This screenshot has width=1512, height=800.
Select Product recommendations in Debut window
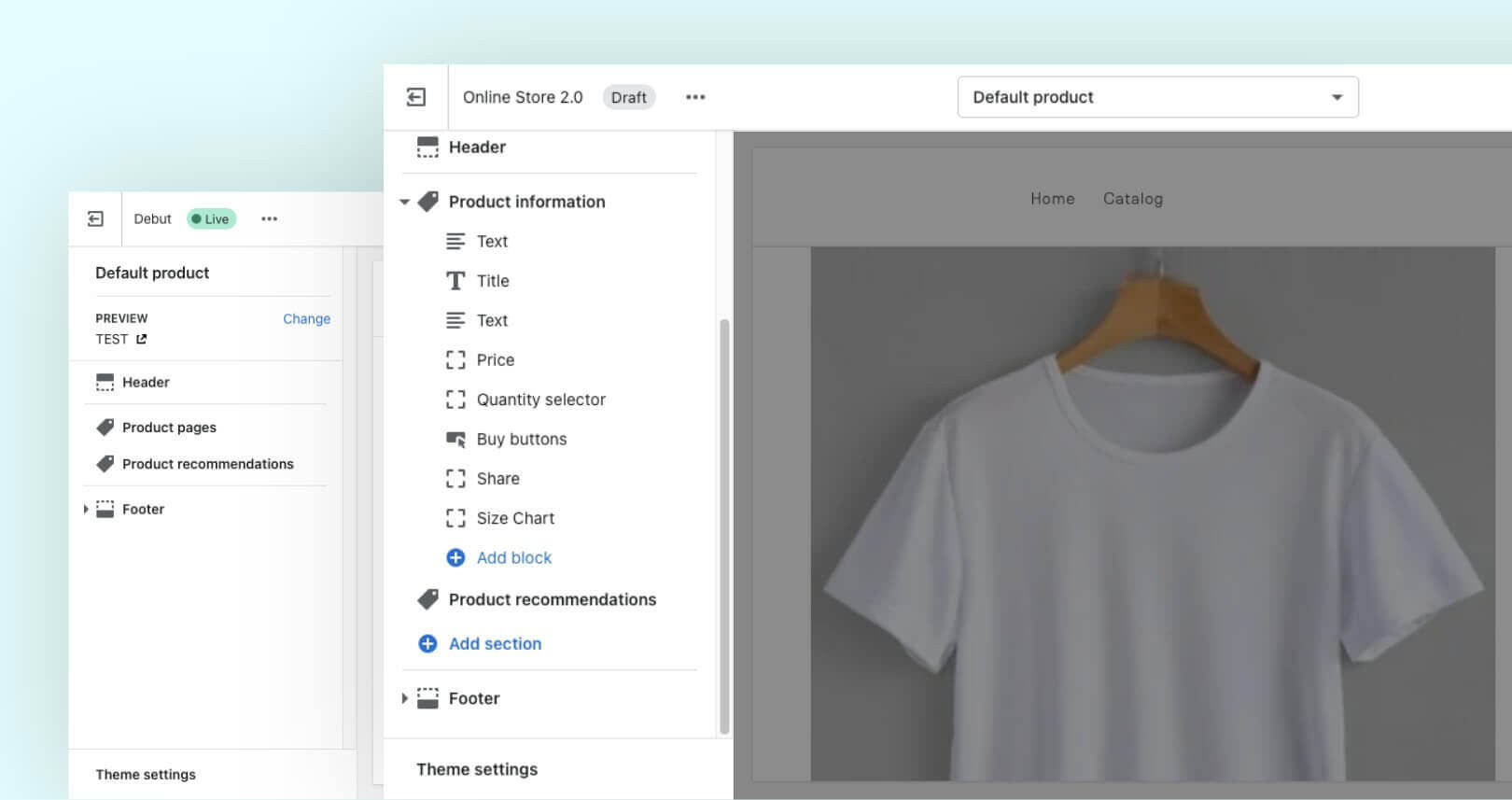tap(208, 463)
